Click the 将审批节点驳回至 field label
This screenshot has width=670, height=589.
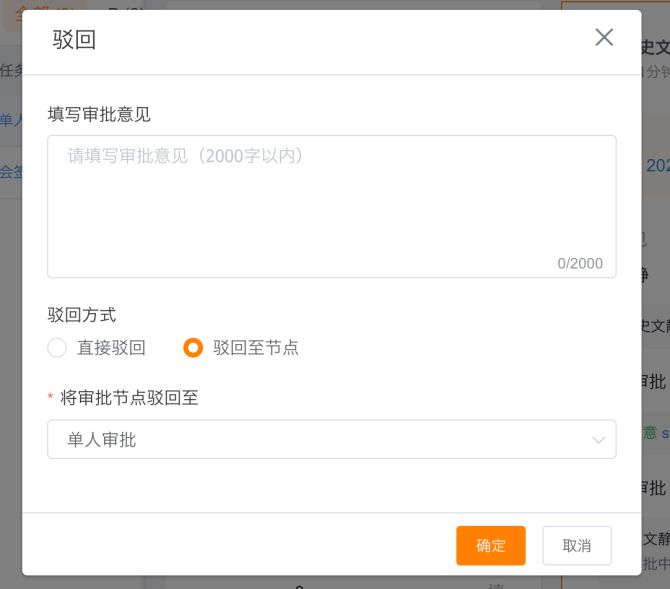pos(129,398)
